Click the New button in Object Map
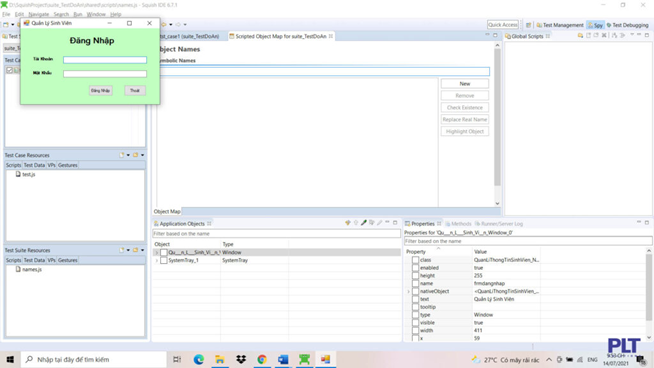The image size is (654, 368). [x=465, y=84]
